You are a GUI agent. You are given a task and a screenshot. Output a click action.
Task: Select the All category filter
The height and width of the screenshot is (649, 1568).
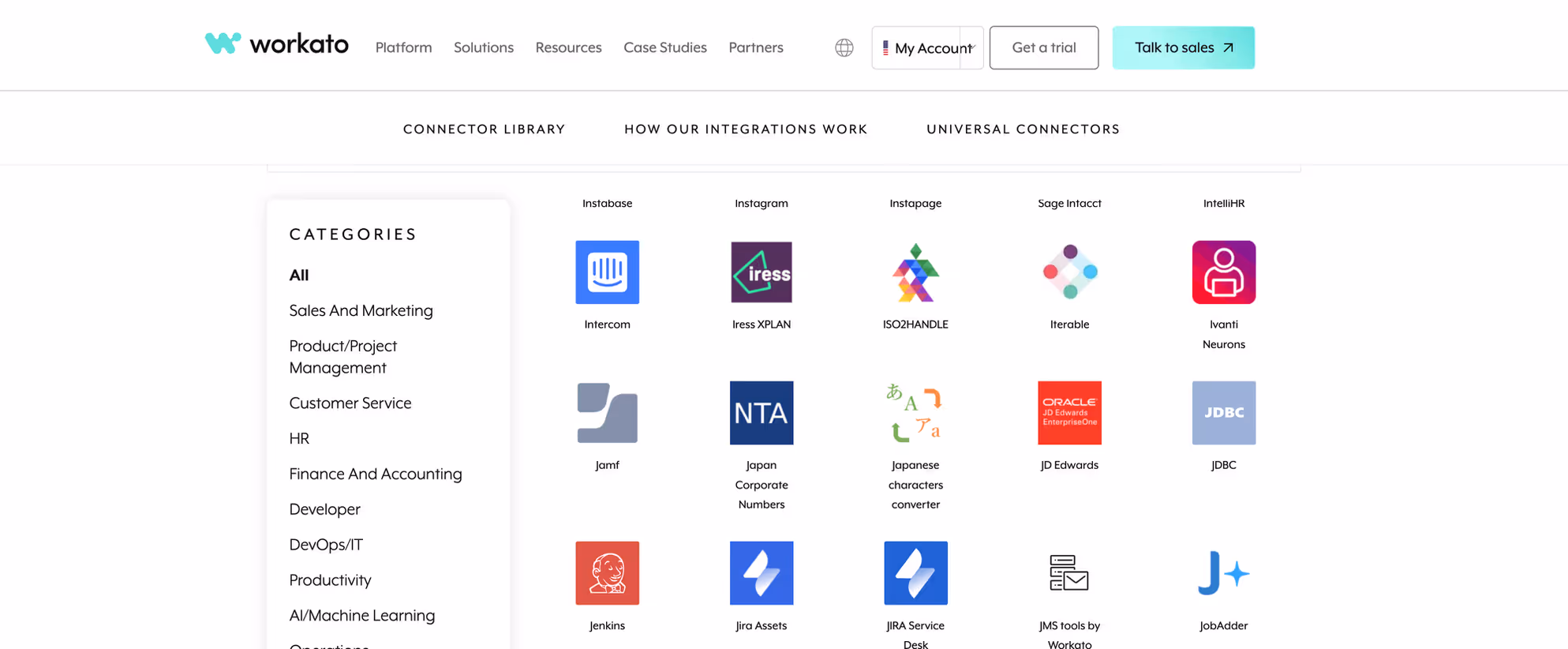[299, 275]
